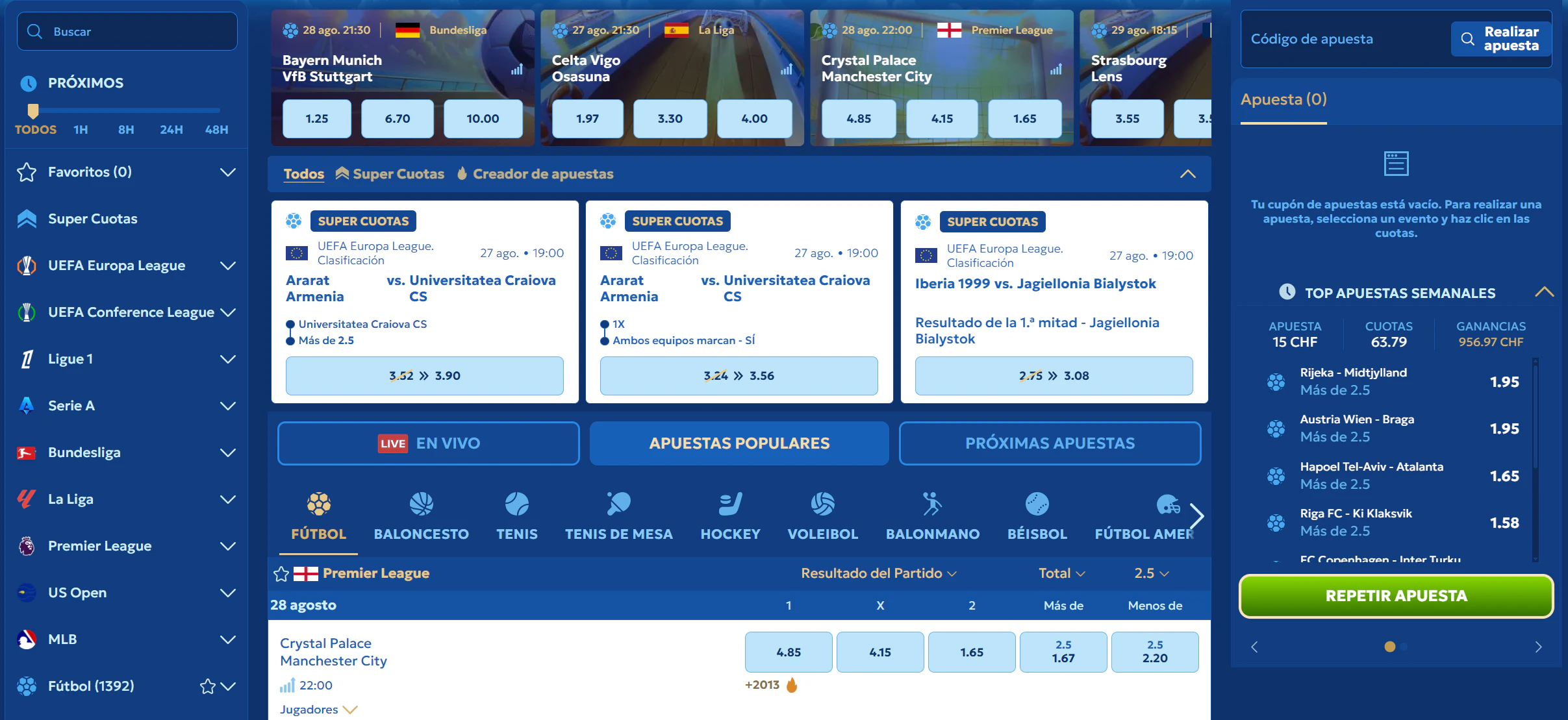Click the Repetir Apuesta button
Image resolution: width=1568 pixels, height=720 pixels.
click(1396, 596)
